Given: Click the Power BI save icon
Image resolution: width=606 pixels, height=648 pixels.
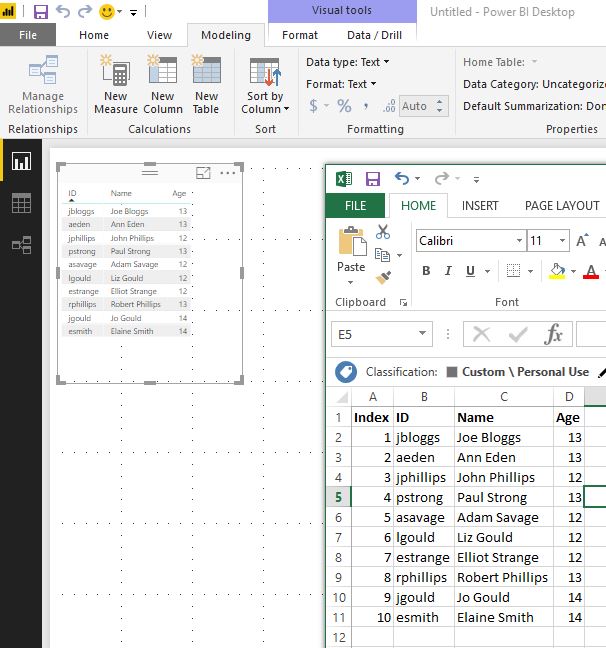Looking at the screenshot, I should pos(41,12).
